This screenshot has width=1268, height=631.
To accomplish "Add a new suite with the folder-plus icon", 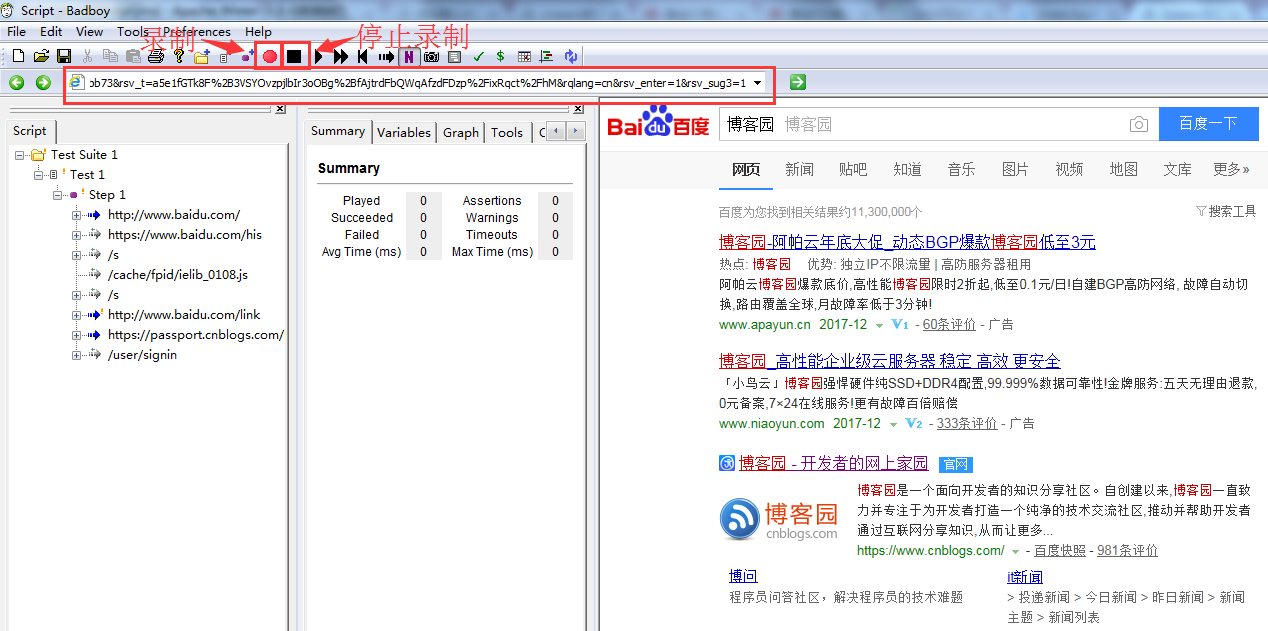I will (x=202, y=56).
